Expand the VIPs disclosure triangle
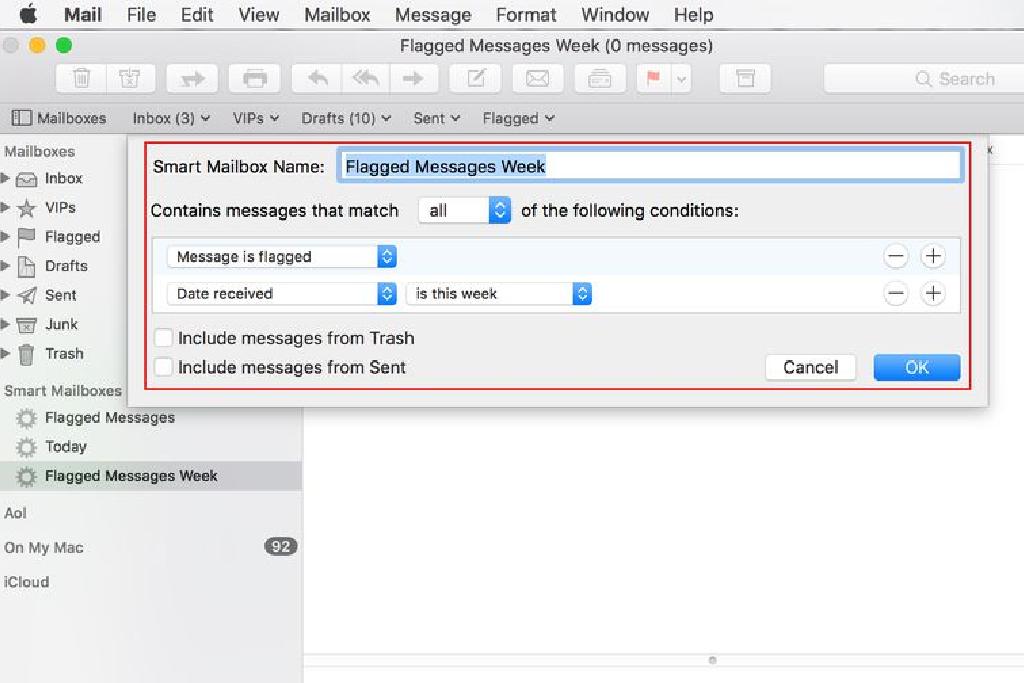This screenshot has height=683, width=1024. coord(5,208)
